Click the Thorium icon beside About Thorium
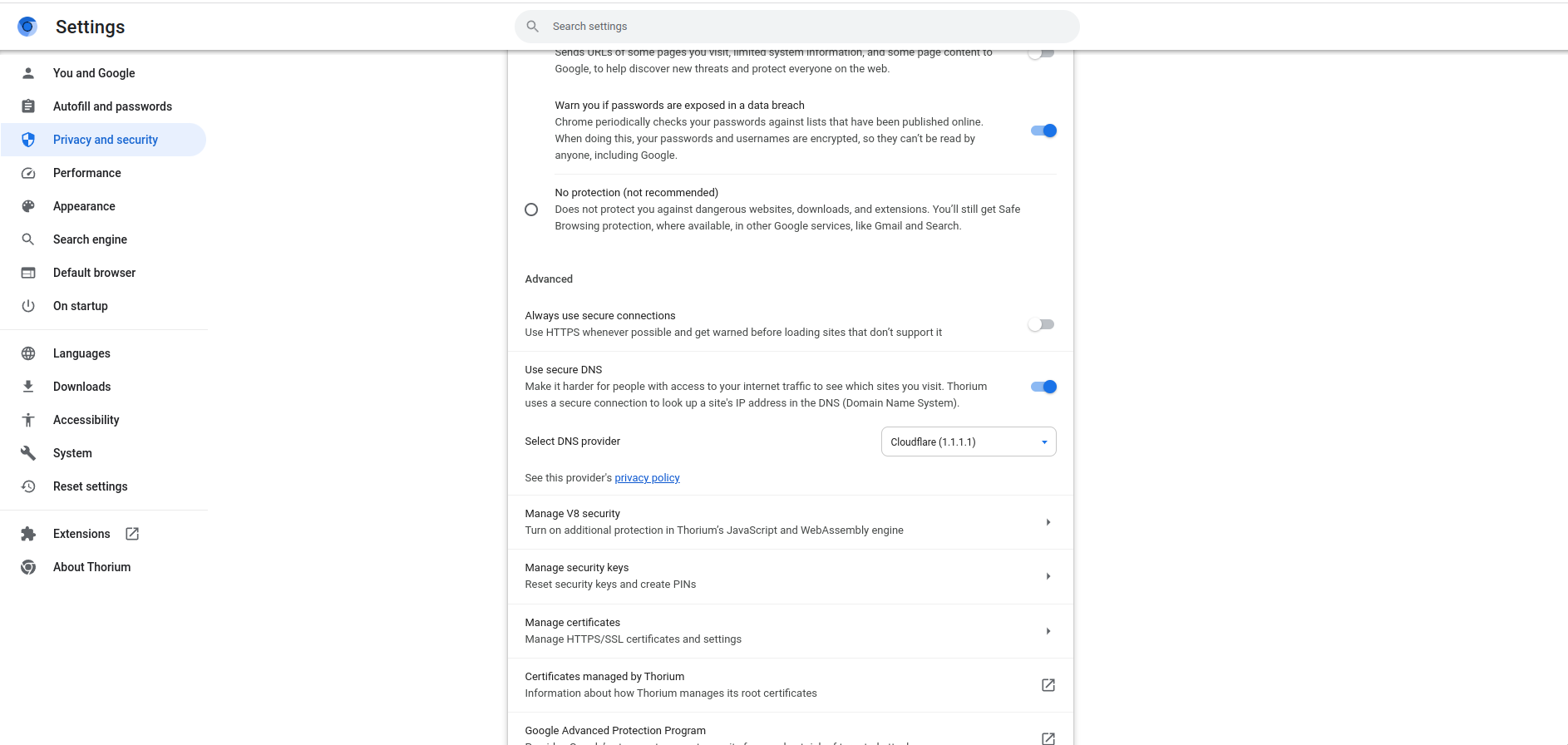Image resolution: width=1568 pixels, height=745 pixels. pyautogui.click(x=28, y=567)
